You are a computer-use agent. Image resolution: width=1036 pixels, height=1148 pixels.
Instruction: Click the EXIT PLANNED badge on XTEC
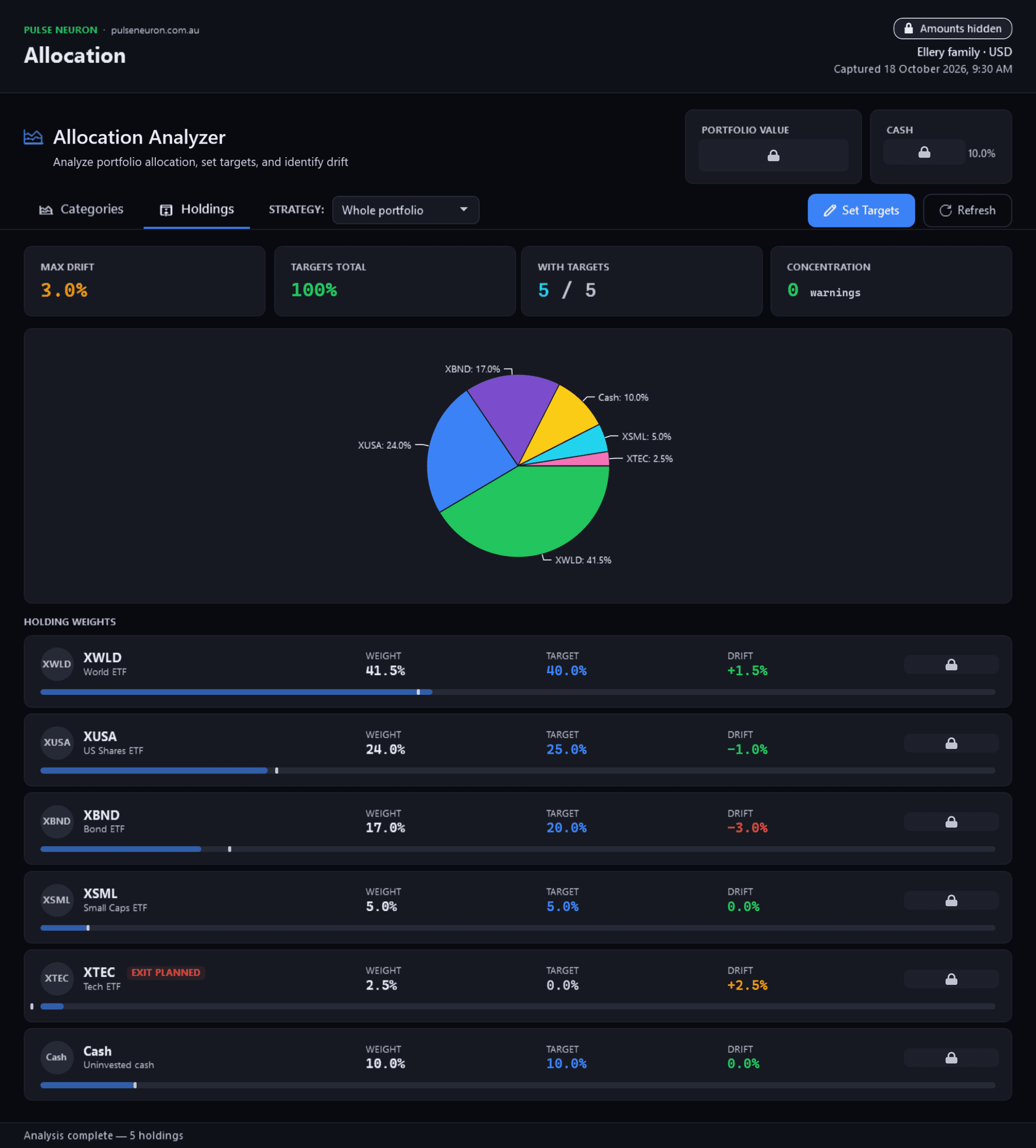pos(166,973)
